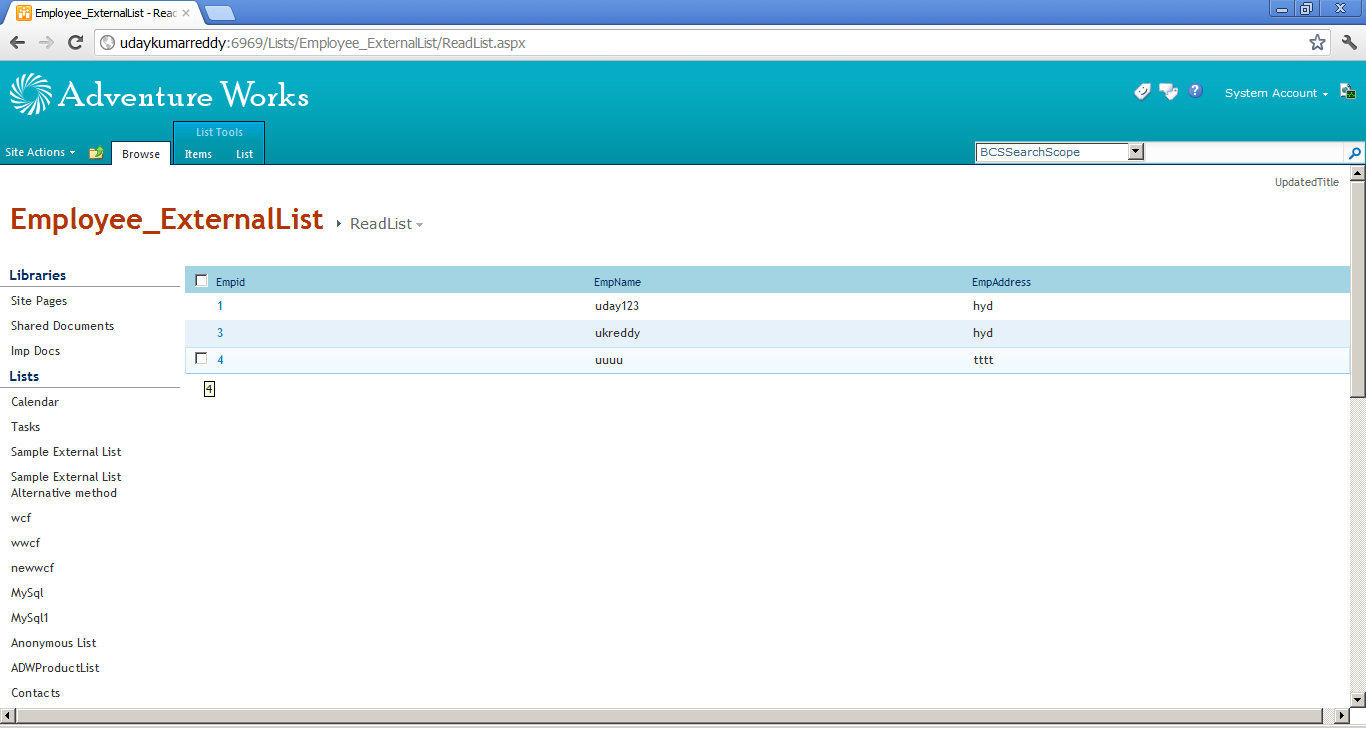
Task: Open the ADWProductList
Action: pos(55,668)
